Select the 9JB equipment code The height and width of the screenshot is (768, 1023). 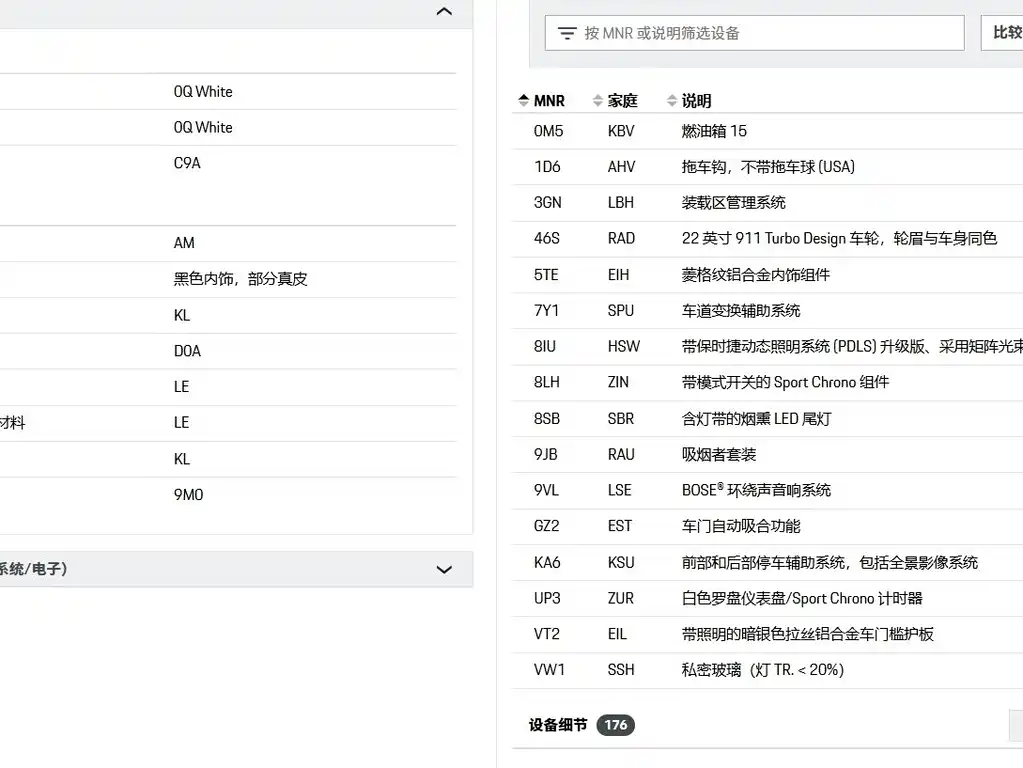pos(545,455)
